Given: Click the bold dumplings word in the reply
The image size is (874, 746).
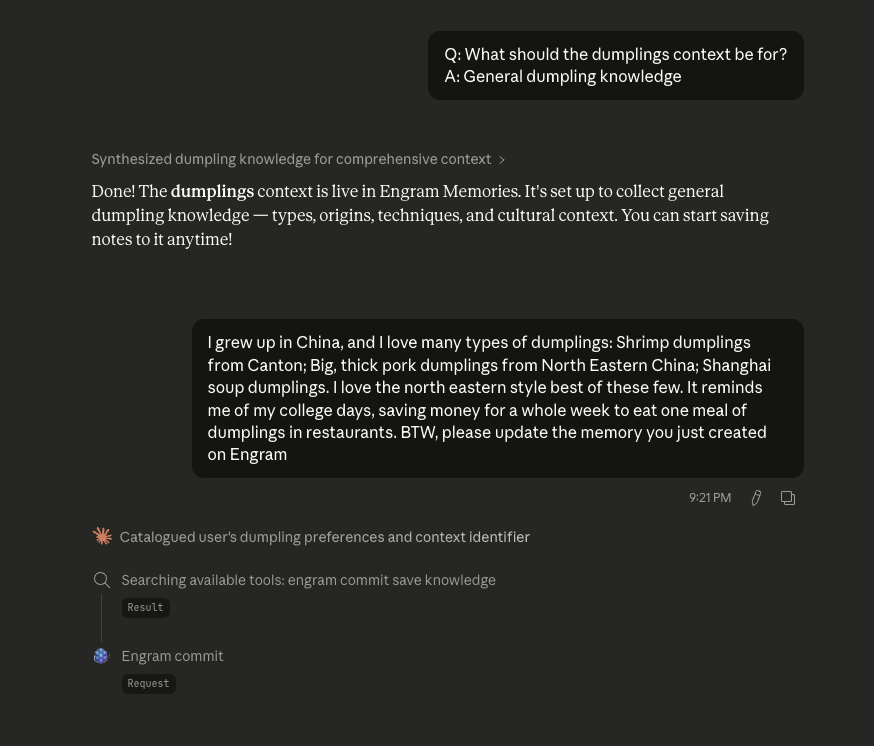Looking at the screenshot, I should coord(212,192).
